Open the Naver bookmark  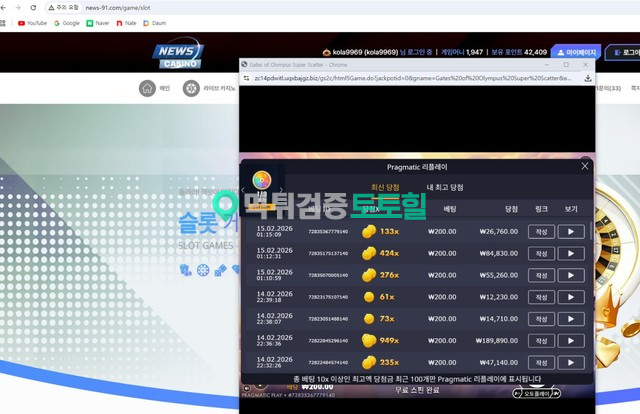point(97,22)
